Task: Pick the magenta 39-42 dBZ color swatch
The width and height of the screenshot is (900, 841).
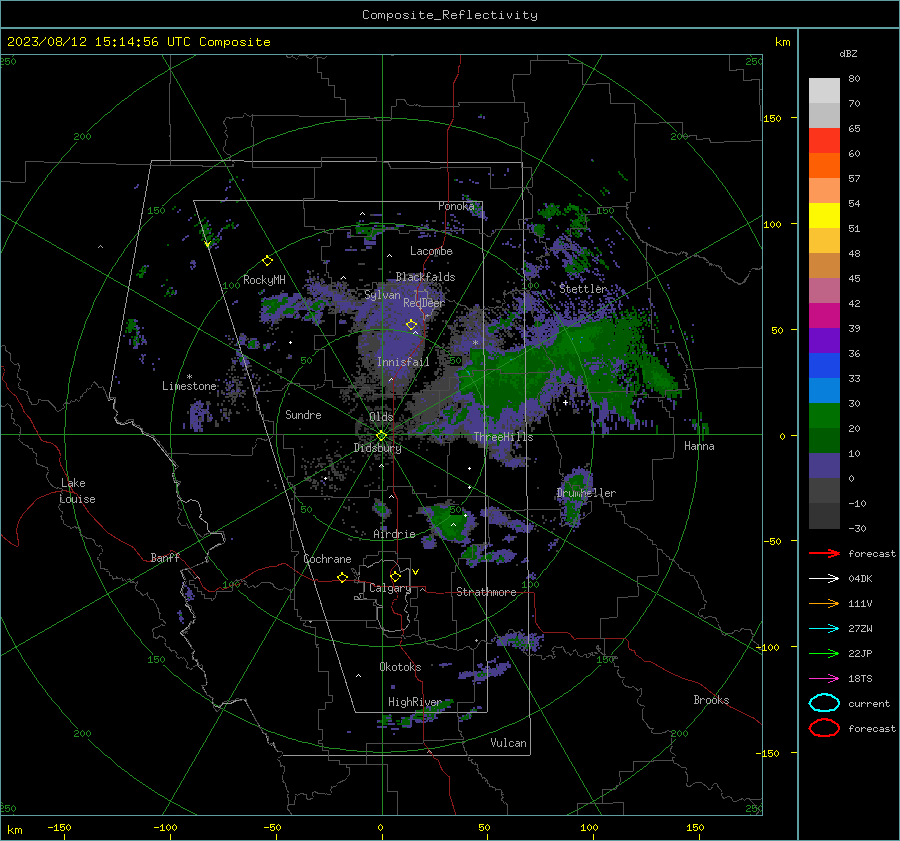Action: click(x=824, y=315)
